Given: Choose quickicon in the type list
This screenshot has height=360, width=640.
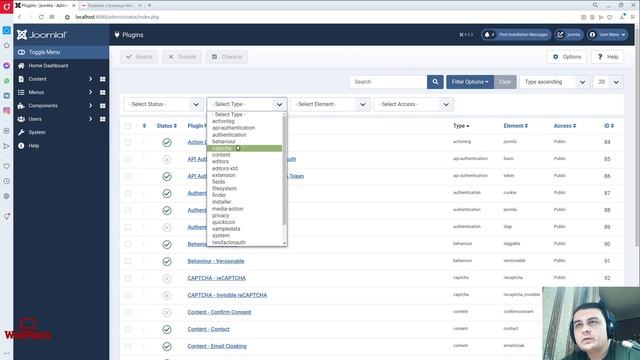Looking at the screenshot, I should [244, 222].
